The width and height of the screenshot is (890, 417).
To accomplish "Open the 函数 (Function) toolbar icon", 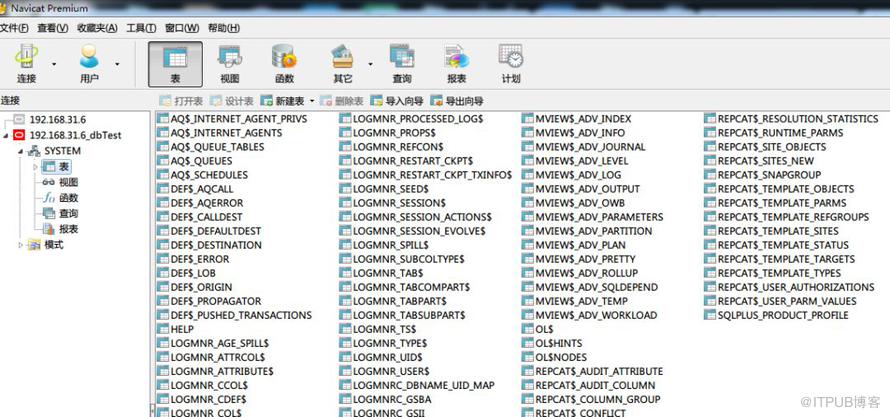I will pos(284,63).
